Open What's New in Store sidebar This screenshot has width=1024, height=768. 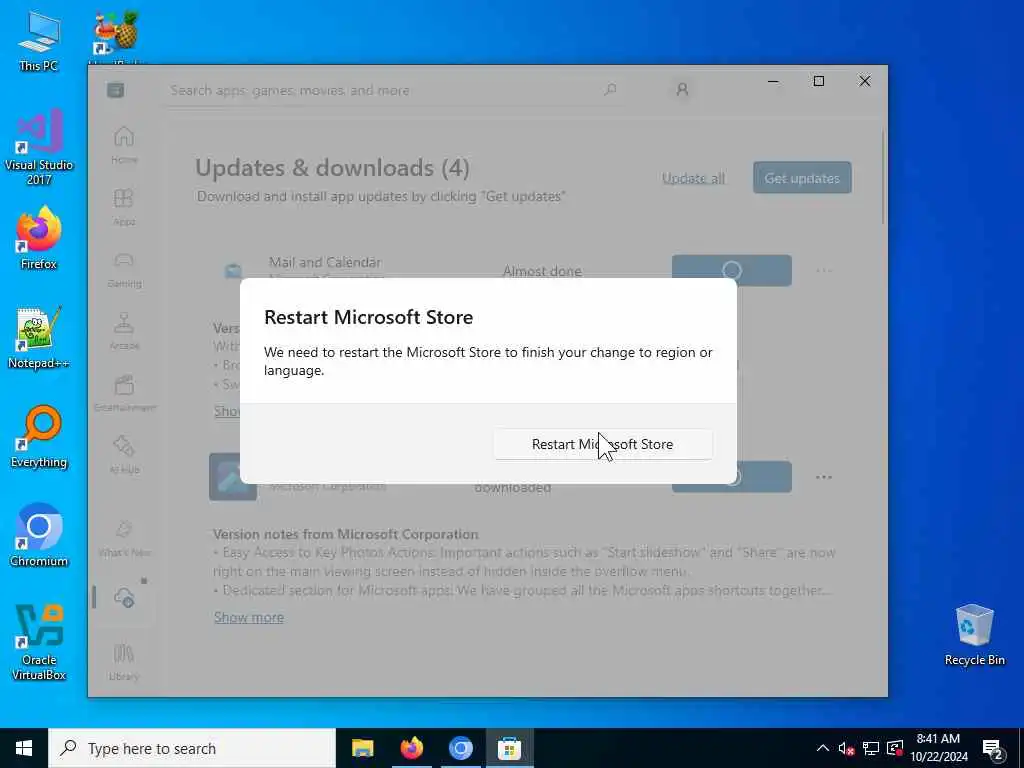(124, 538)
